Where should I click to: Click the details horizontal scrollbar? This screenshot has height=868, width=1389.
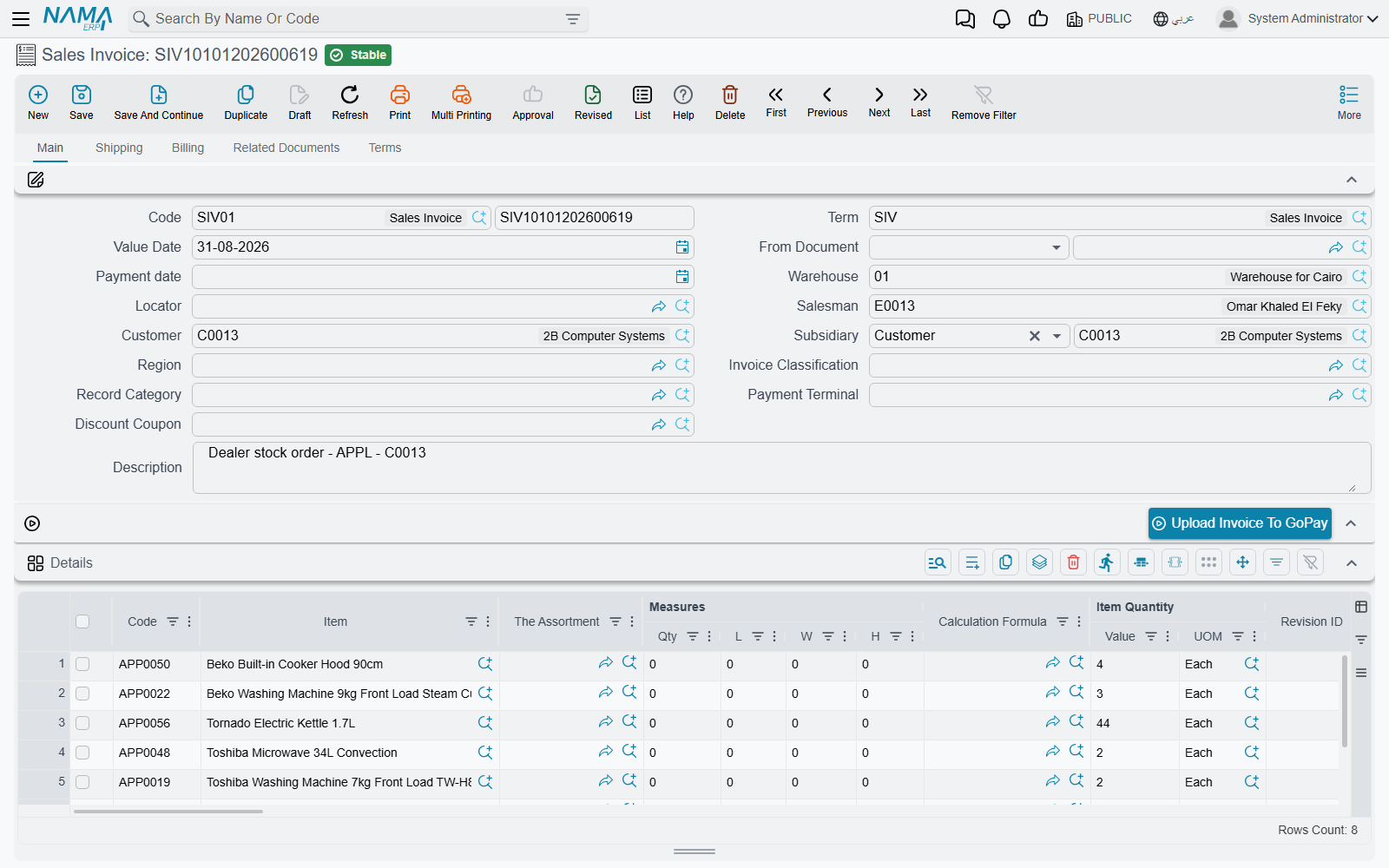pos(168,812)
